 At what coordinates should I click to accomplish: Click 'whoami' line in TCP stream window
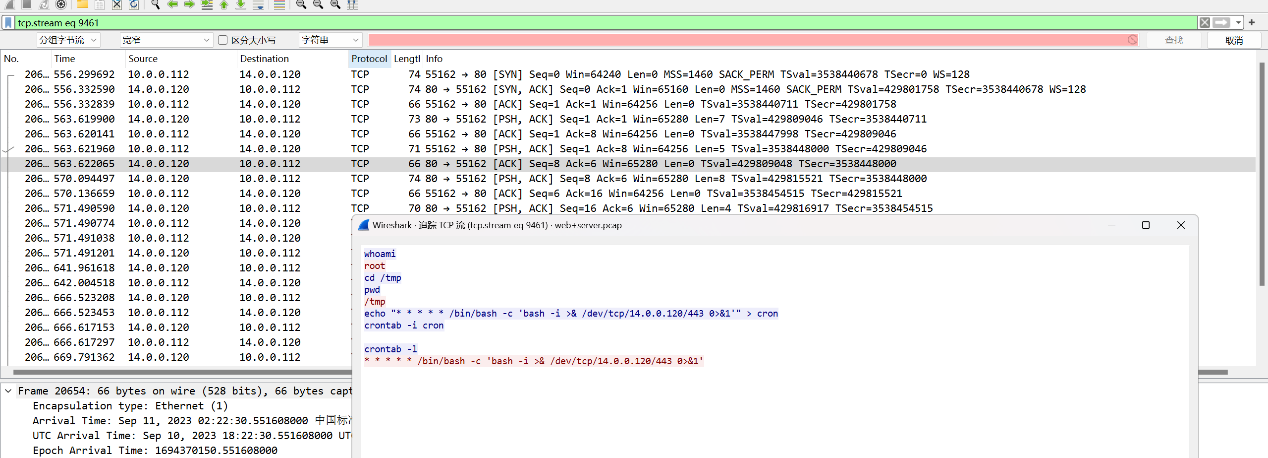click(x=380, y=254)
